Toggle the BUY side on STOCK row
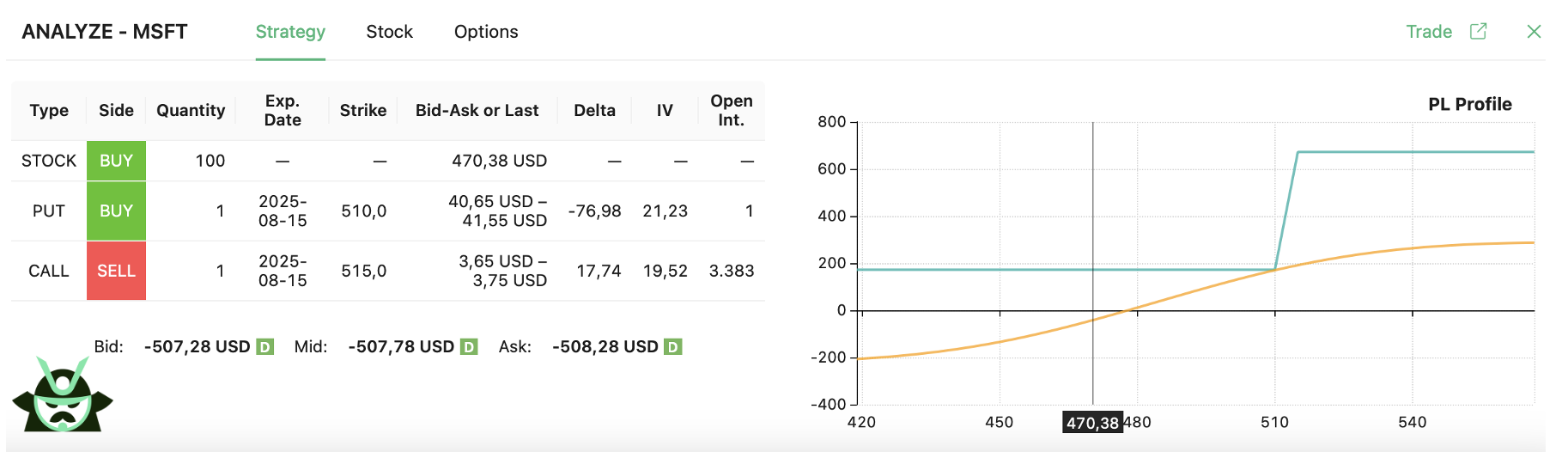This screenshot has width=1568, height=452. (x=116, y=161)
